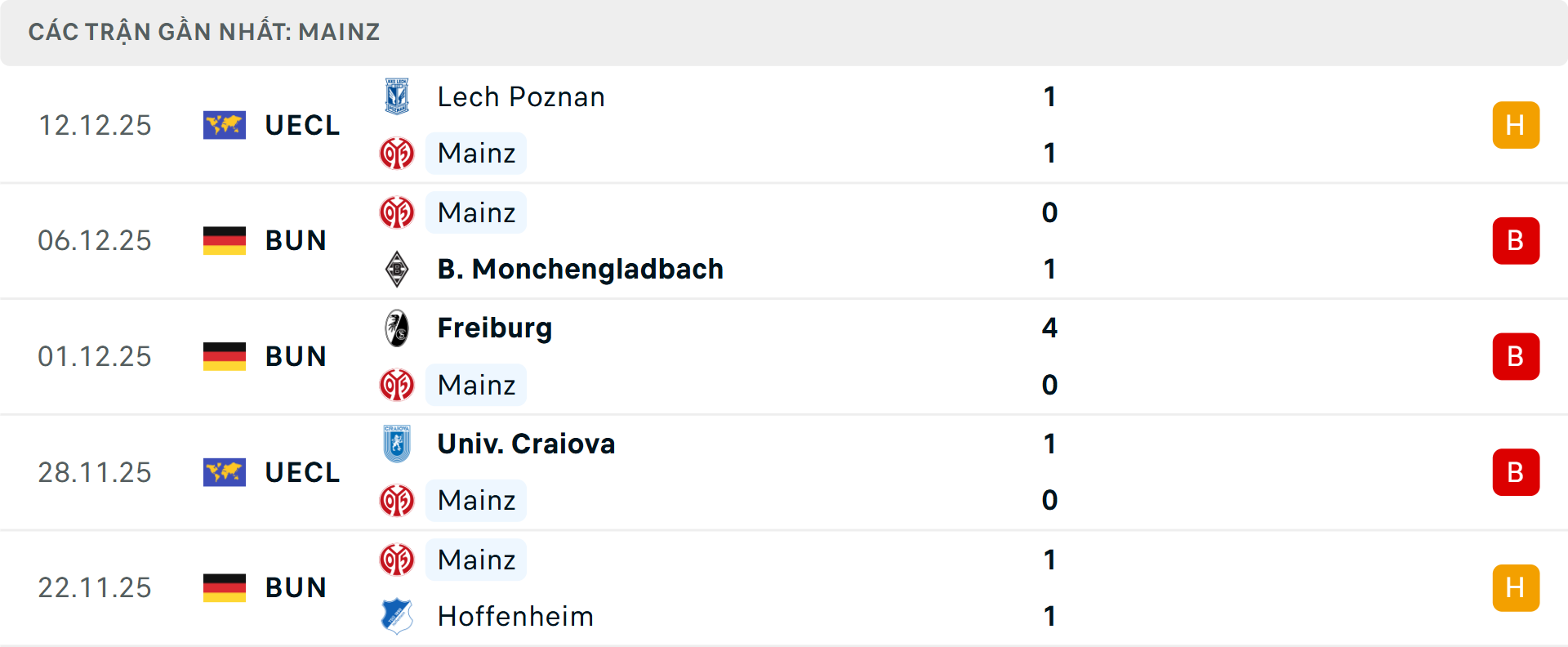1568x647 pixels.
Task: Click Mainz crest in the Hoffenheim match
Action: point(397,560)
